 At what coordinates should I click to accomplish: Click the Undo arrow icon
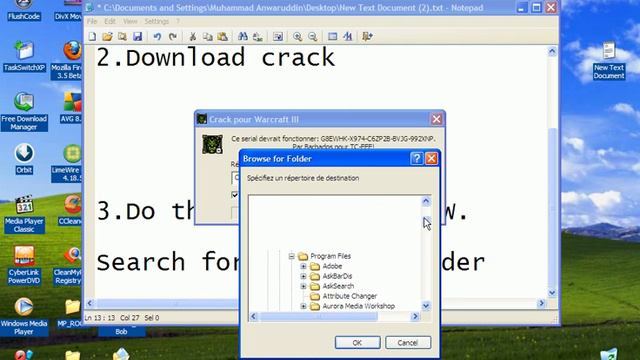[157, 37]
